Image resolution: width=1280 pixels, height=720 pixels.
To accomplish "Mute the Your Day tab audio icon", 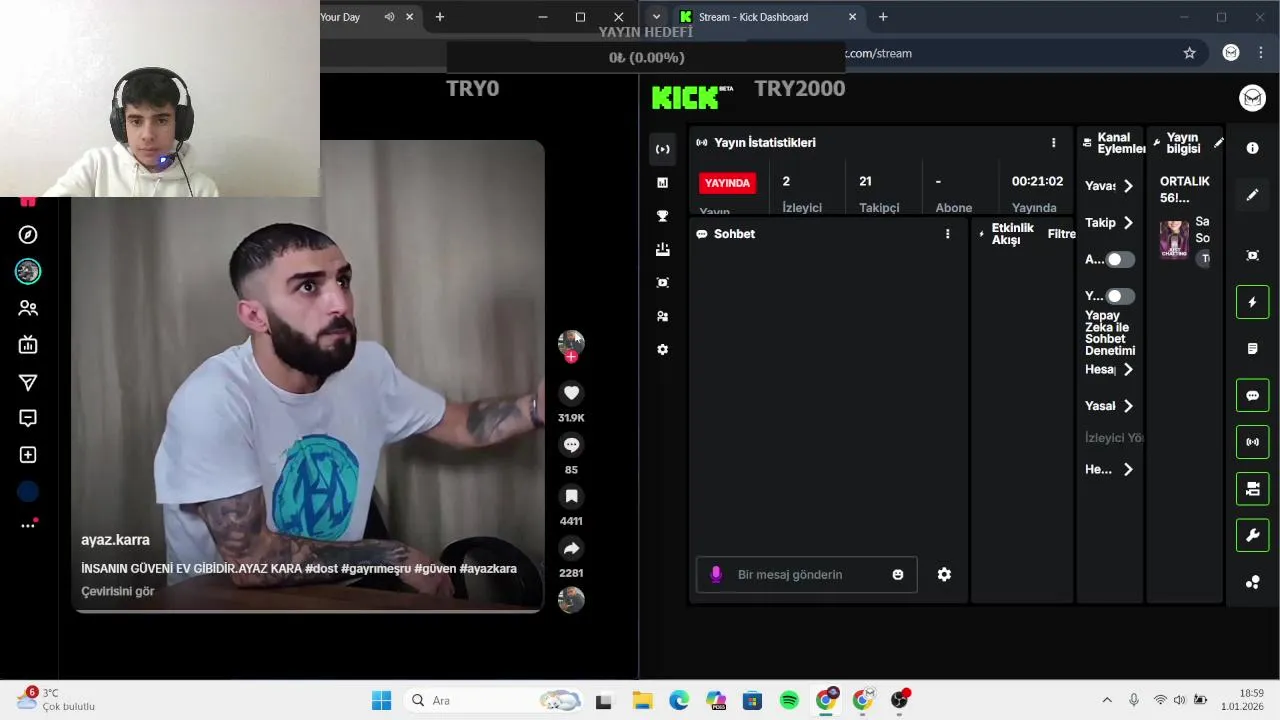I will (389, 17).
